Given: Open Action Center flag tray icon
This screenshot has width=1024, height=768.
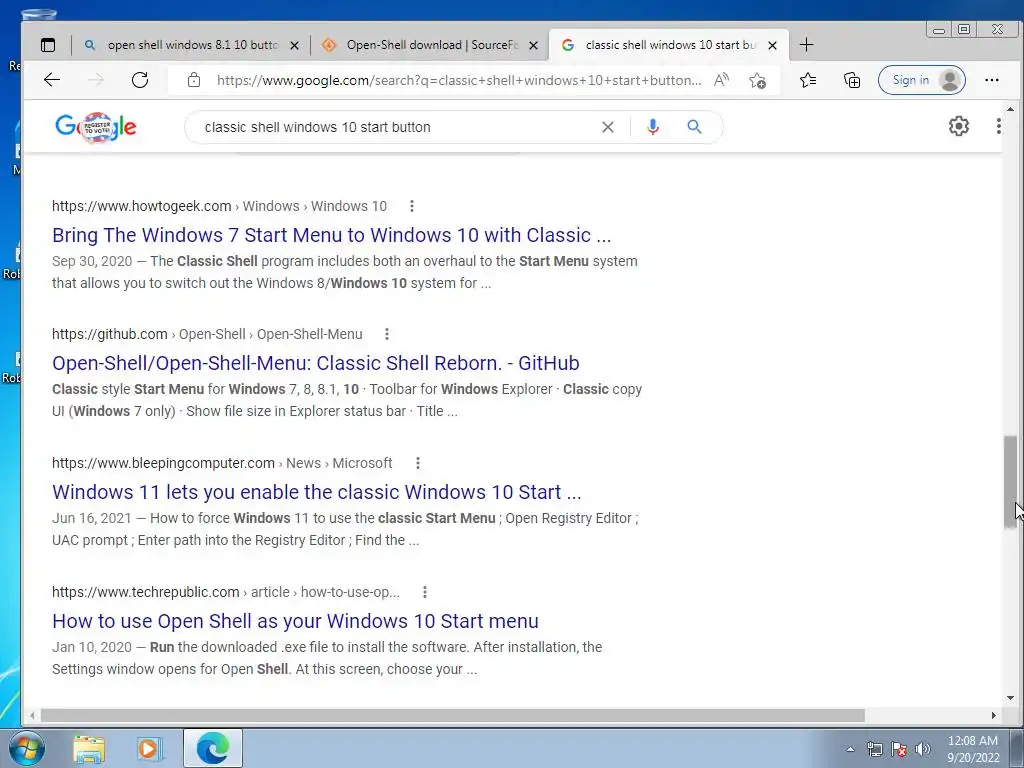Looking at the screenshot, I should point(899,749).
